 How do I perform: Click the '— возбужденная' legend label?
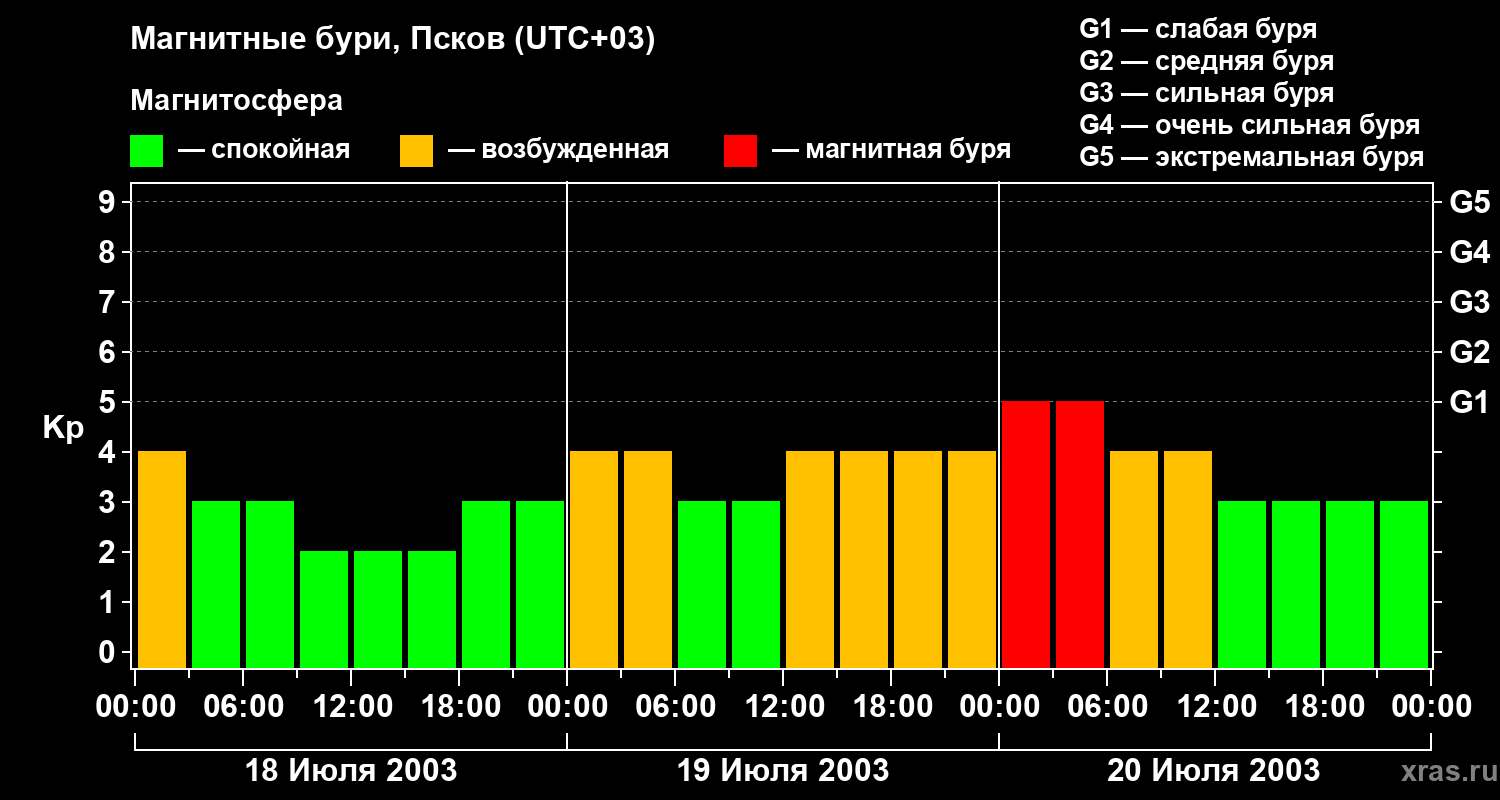click(x=558, y=150)
